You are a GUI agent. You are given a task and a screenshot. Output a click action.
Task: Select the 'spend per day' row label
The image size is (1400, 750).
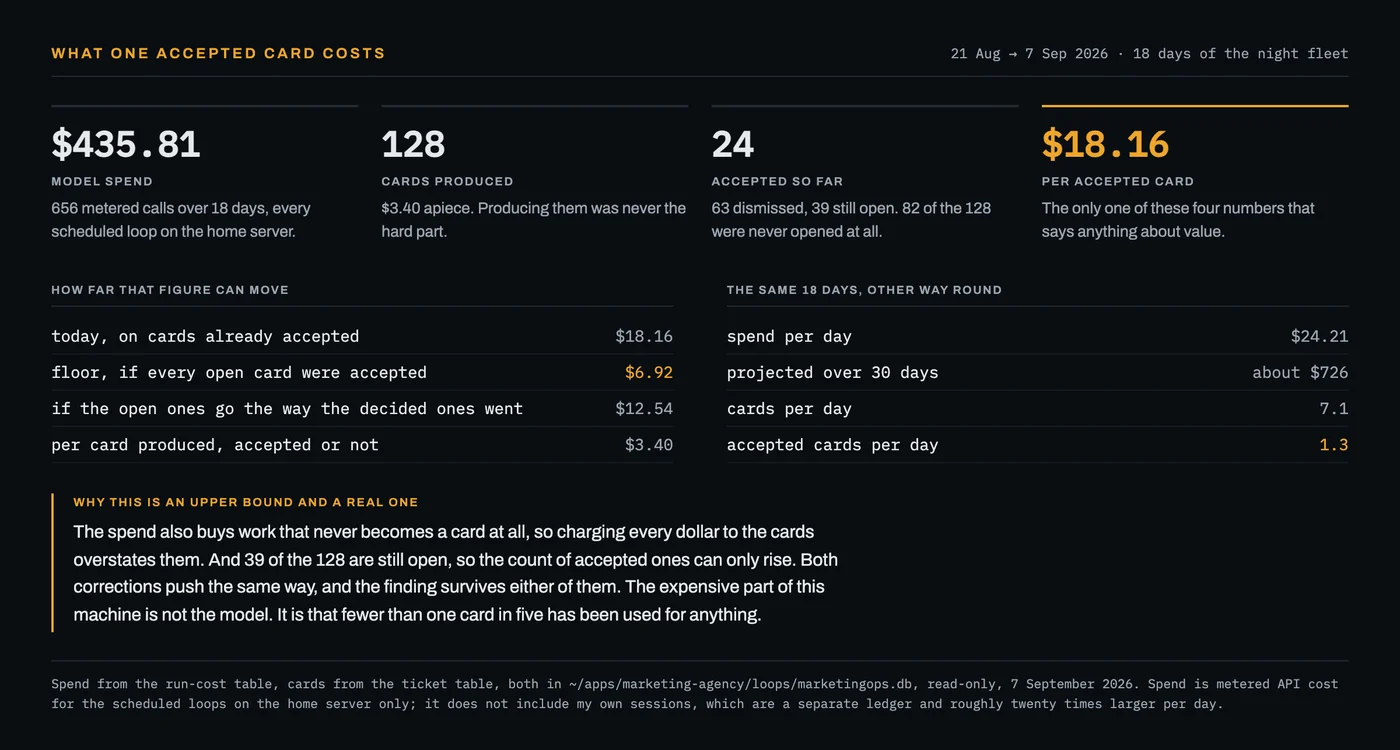(789, 337)
